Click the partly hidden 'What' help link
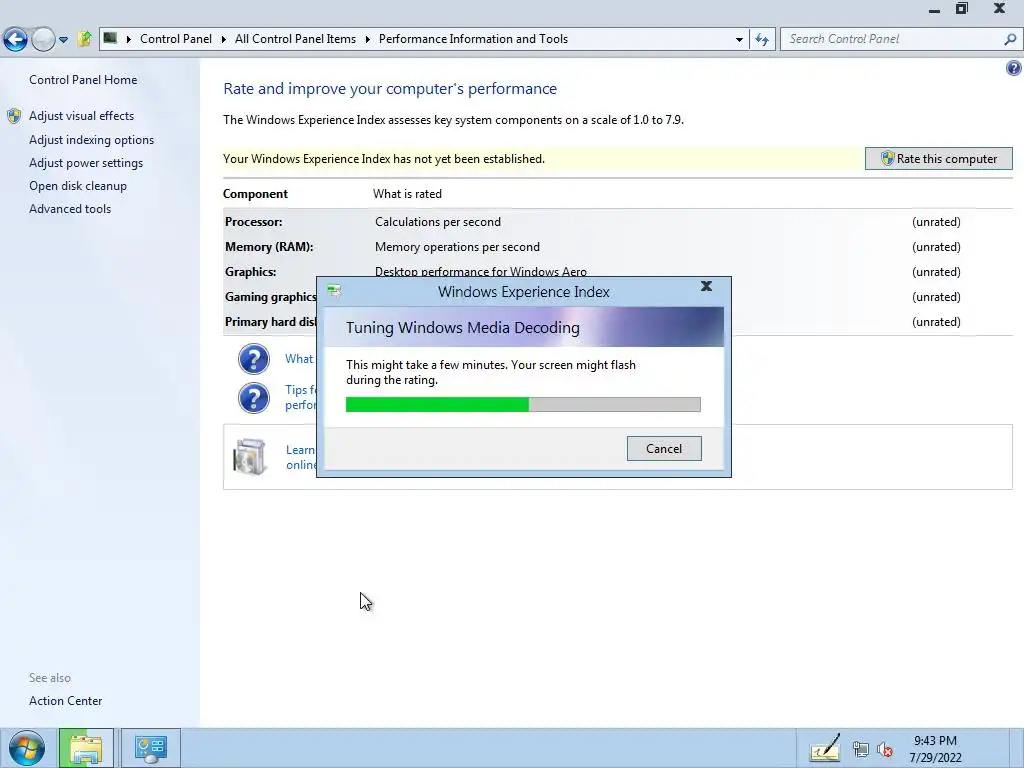The height and width of the screenshot is (768, 1024). pos(300,359)
